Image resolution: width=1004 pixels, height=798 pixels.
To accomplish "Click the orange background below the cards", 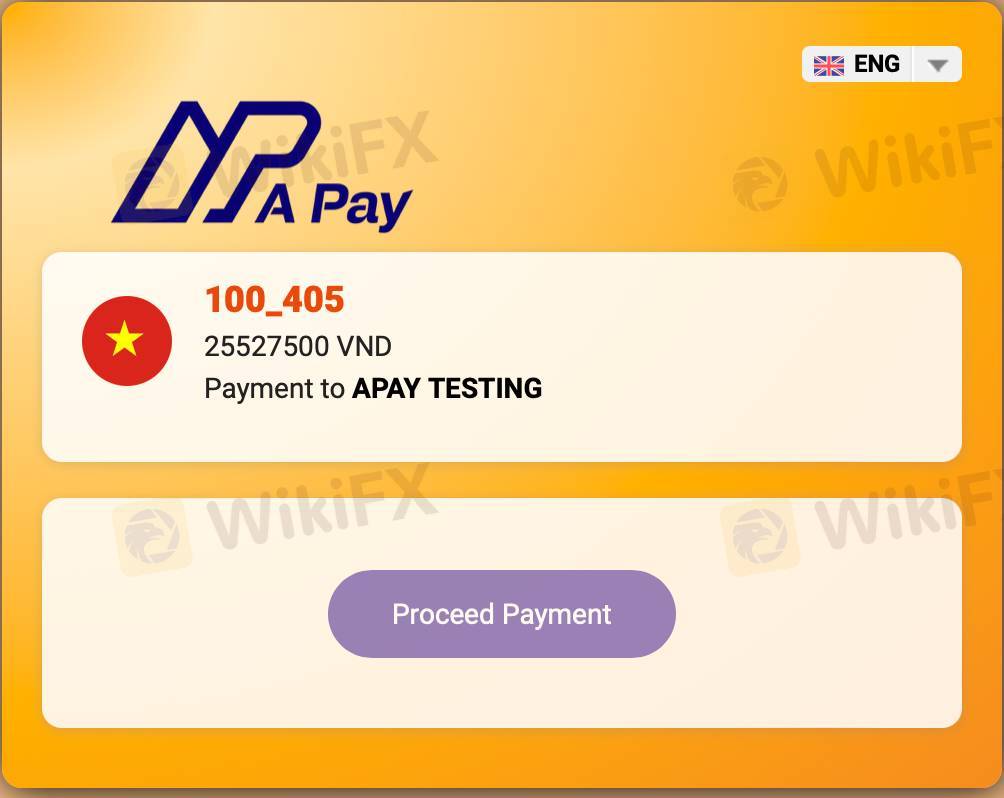I will coord(502,759).
